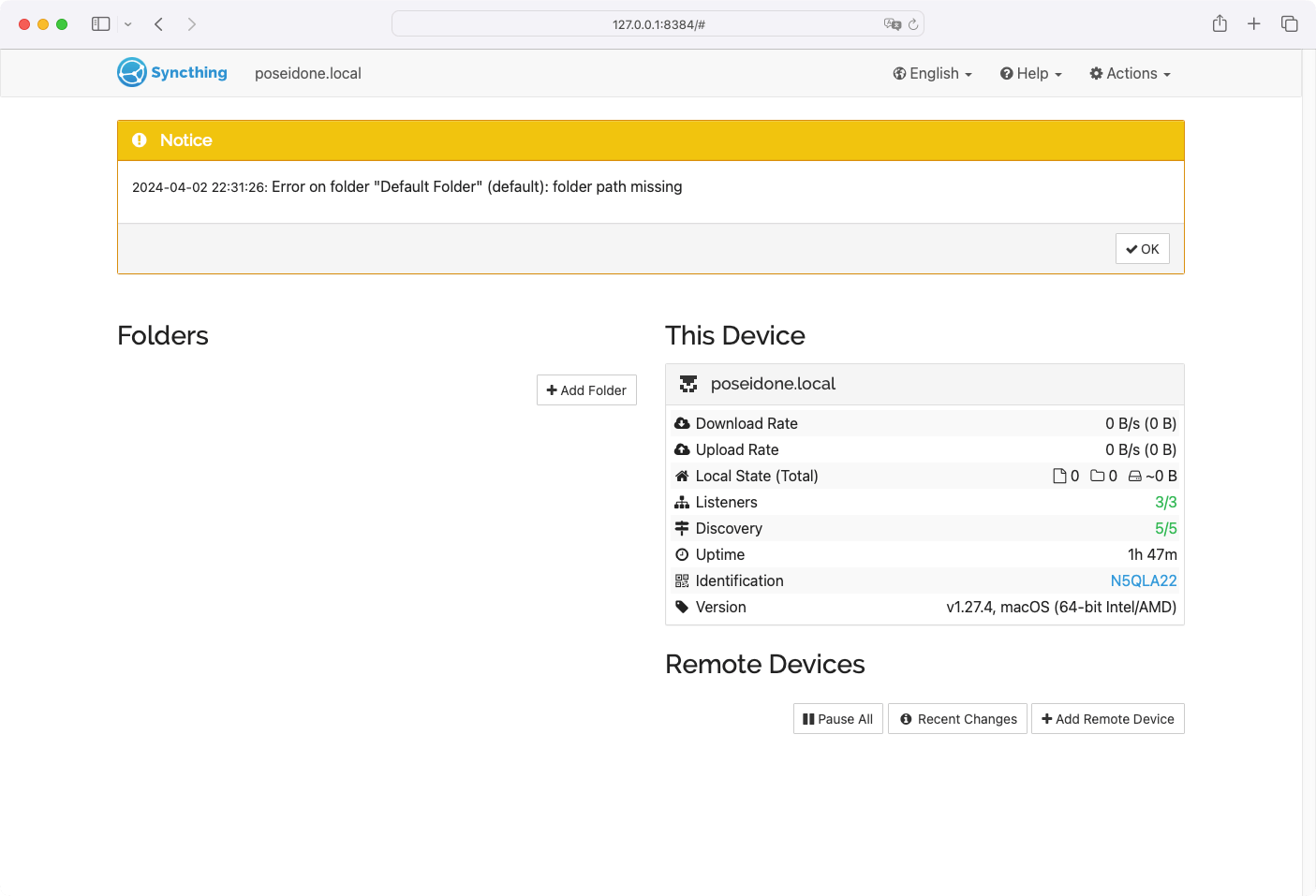Click the translate icon in address bar
Viewport: 1316px width, 896px height.
click(x=892, y=24)
